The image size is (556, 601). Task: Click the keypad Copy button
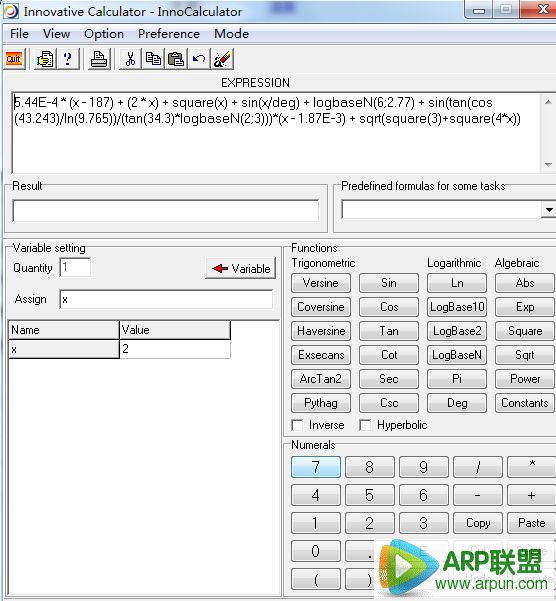[477, 523]
